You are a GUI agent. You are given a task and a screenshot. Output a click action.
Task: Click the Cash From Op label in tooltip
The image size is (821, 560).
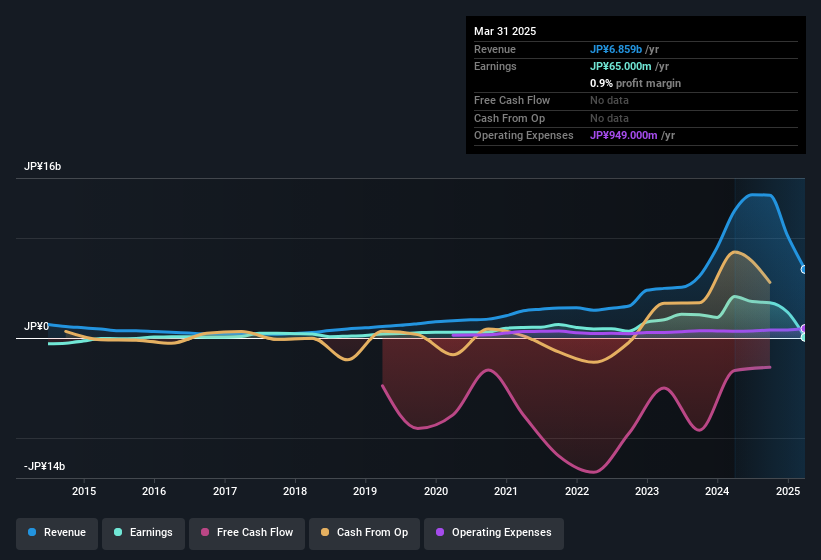pos(509,118)
